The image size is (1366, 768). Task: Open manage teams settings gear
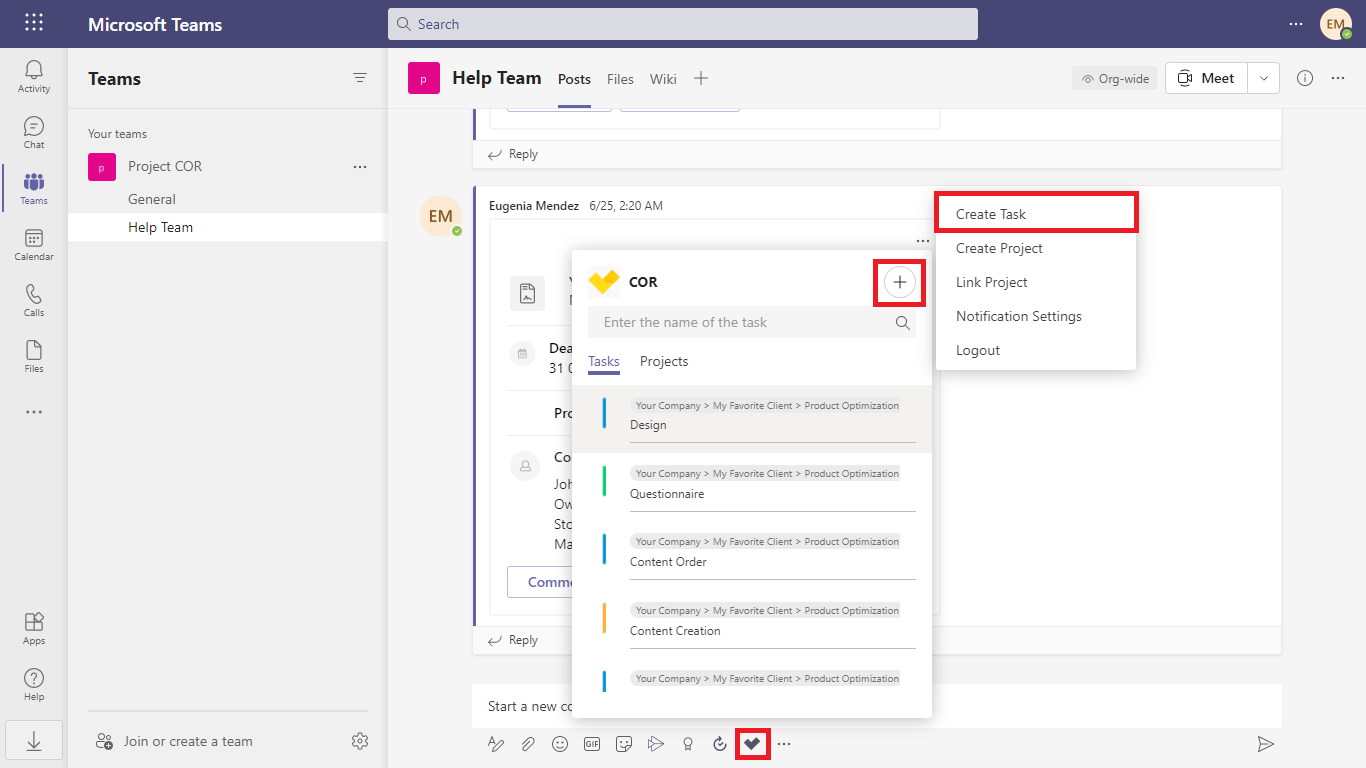click(360, 741)
